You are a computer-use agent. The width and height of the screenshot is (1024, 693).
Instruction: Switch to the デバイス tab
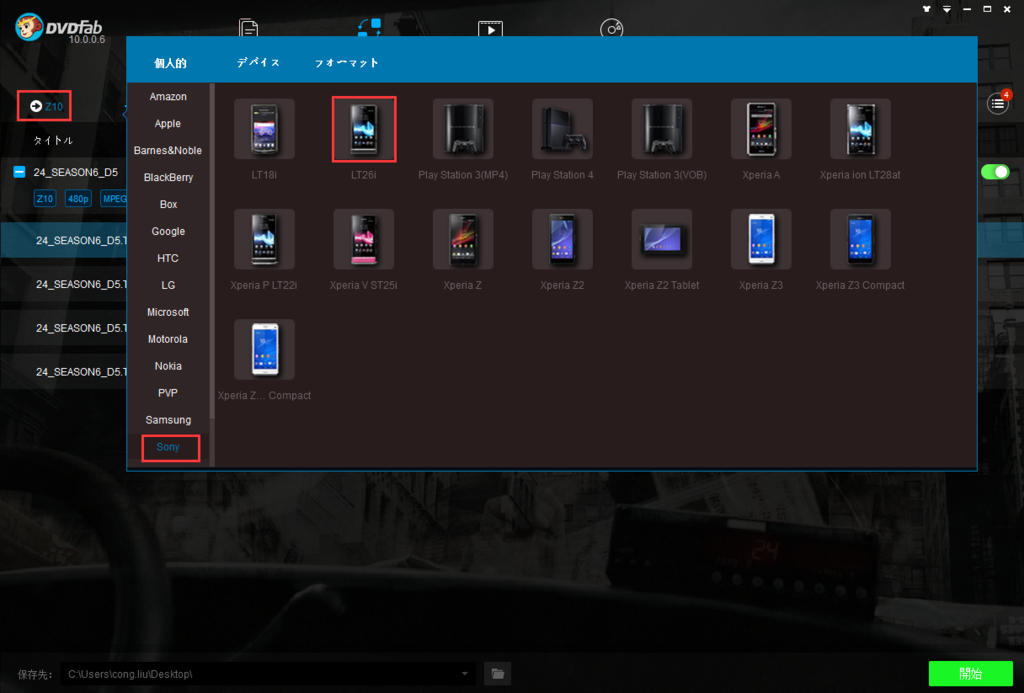click(259, 63)
